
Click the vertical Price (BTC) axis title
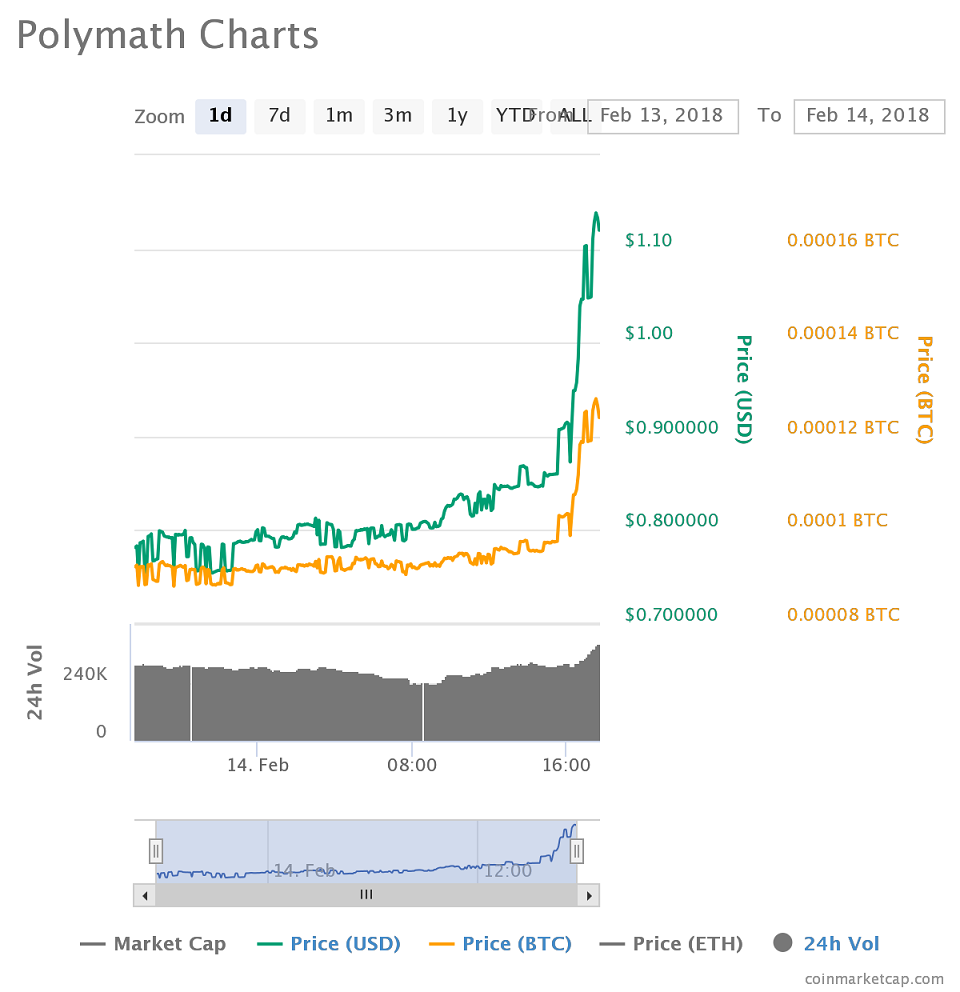pyautogui.click(x=925, y=390)
